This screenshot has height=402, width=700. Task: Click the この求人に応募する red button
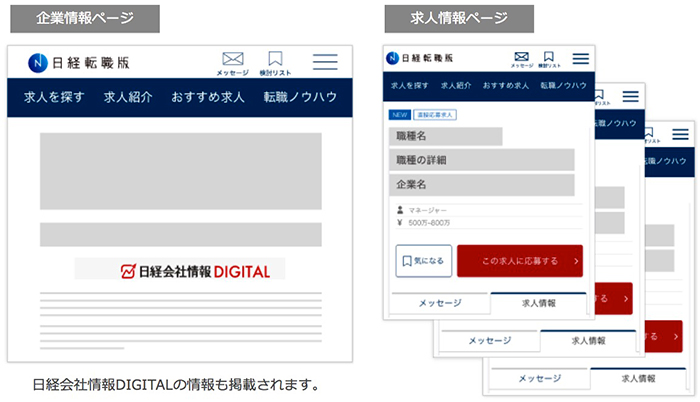point(520,261)
